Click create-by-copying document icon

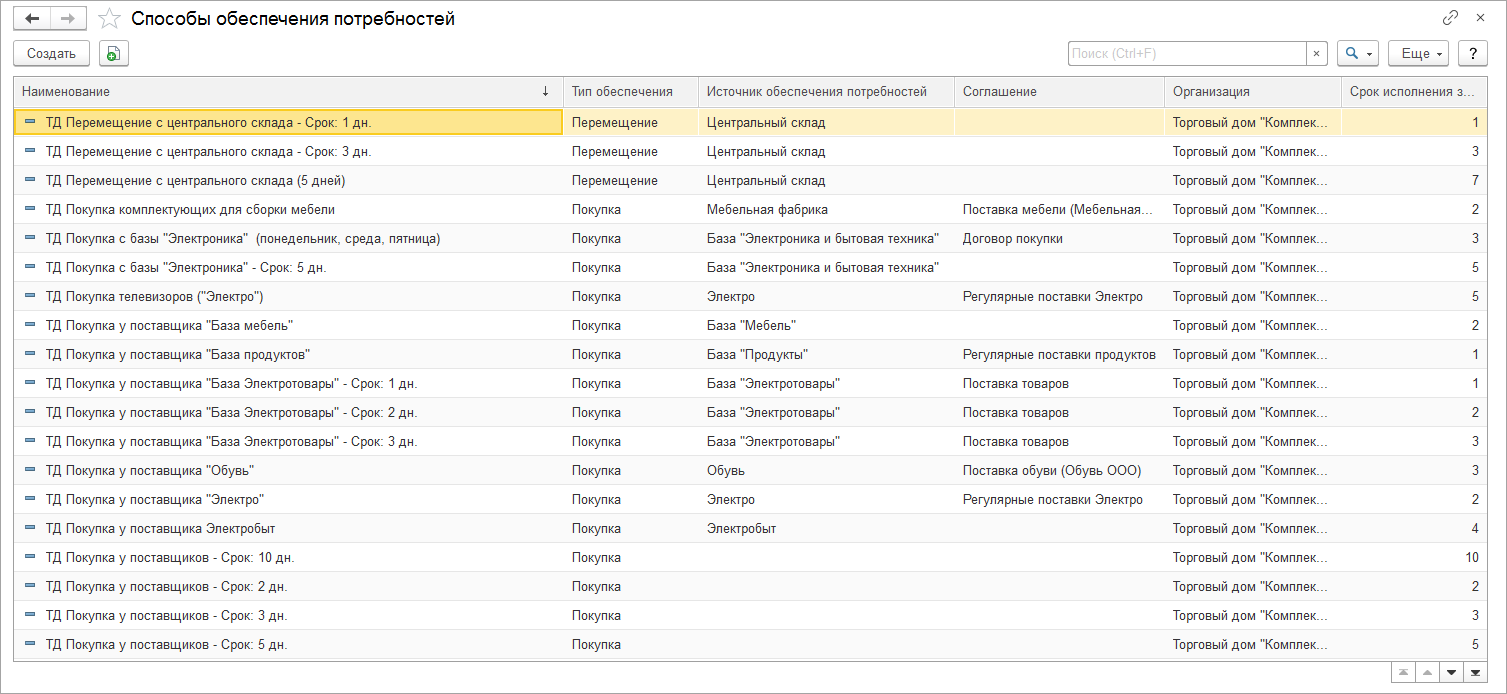click(114, 54)
